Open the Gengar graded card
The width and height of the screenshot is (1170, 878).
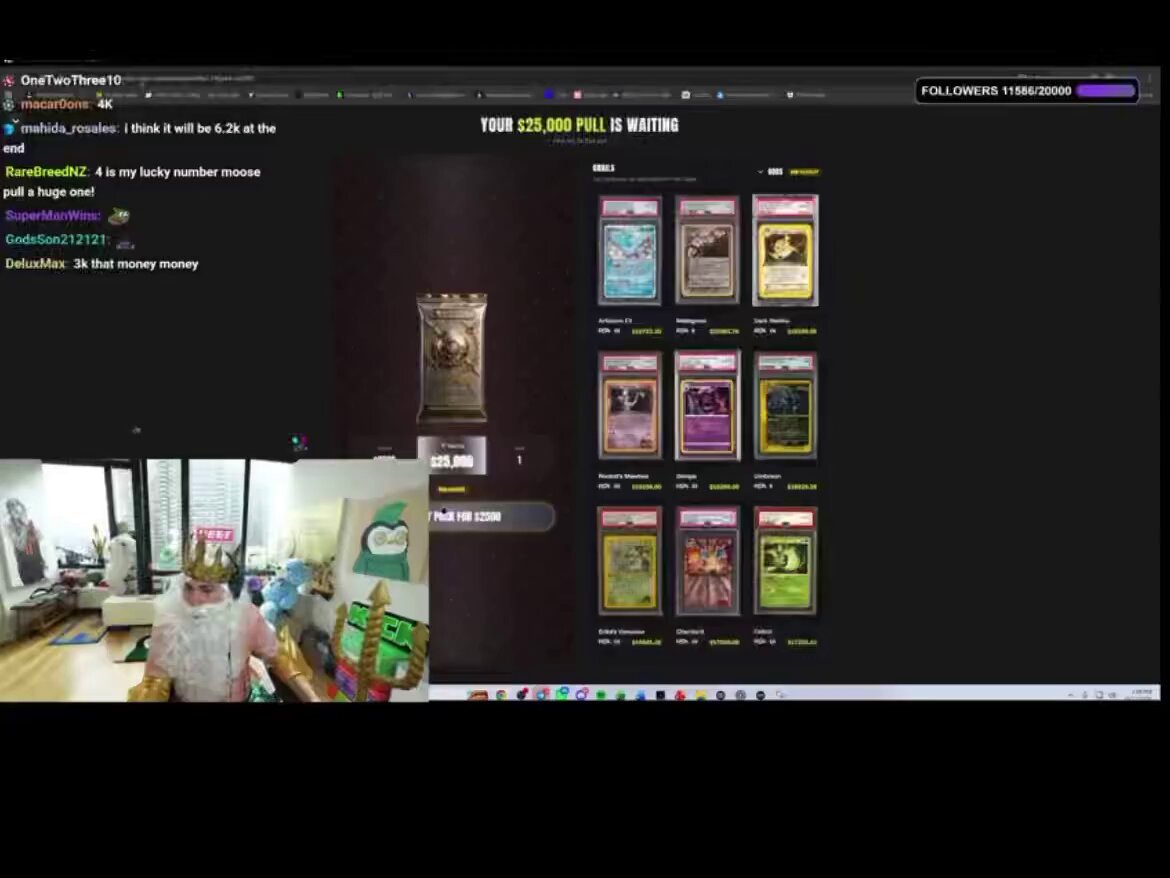tap(707, 406)
